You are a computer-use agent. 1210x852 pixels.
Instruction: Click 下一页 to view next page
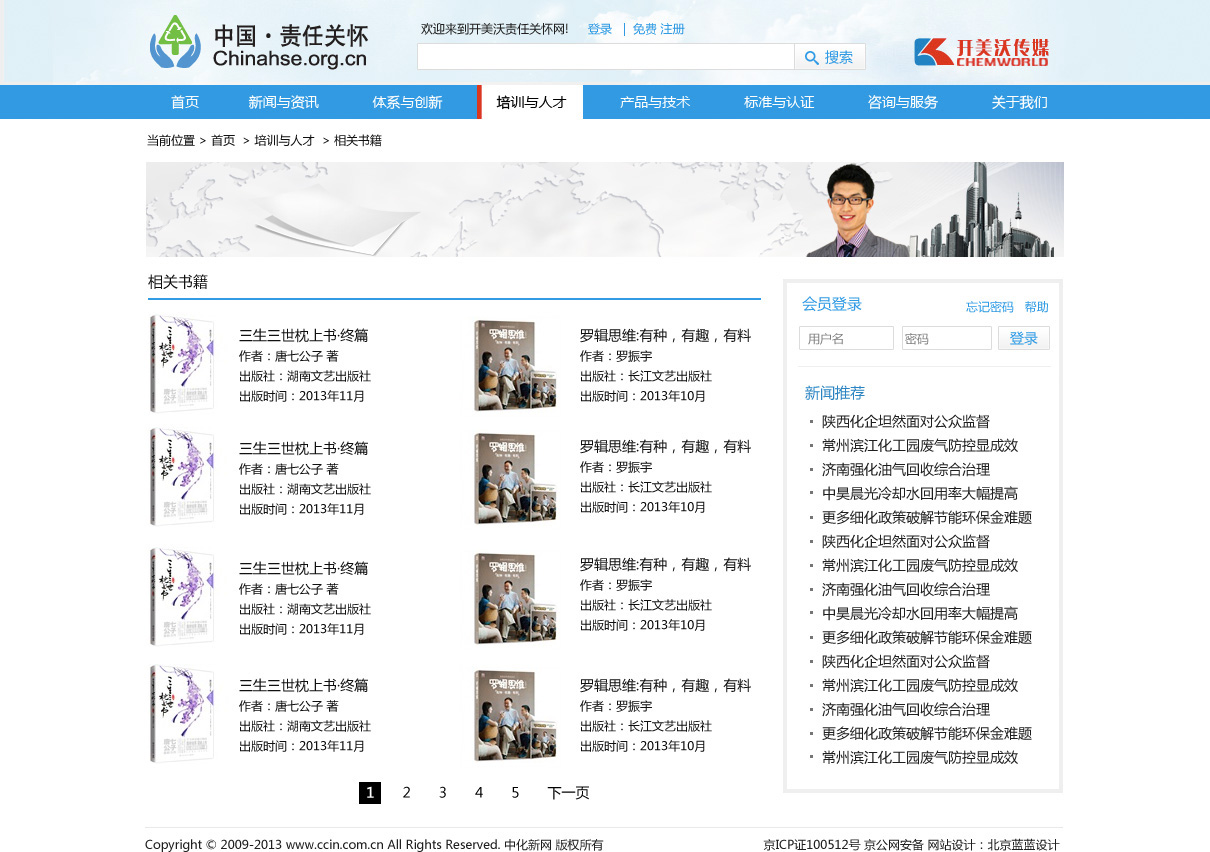566,792
